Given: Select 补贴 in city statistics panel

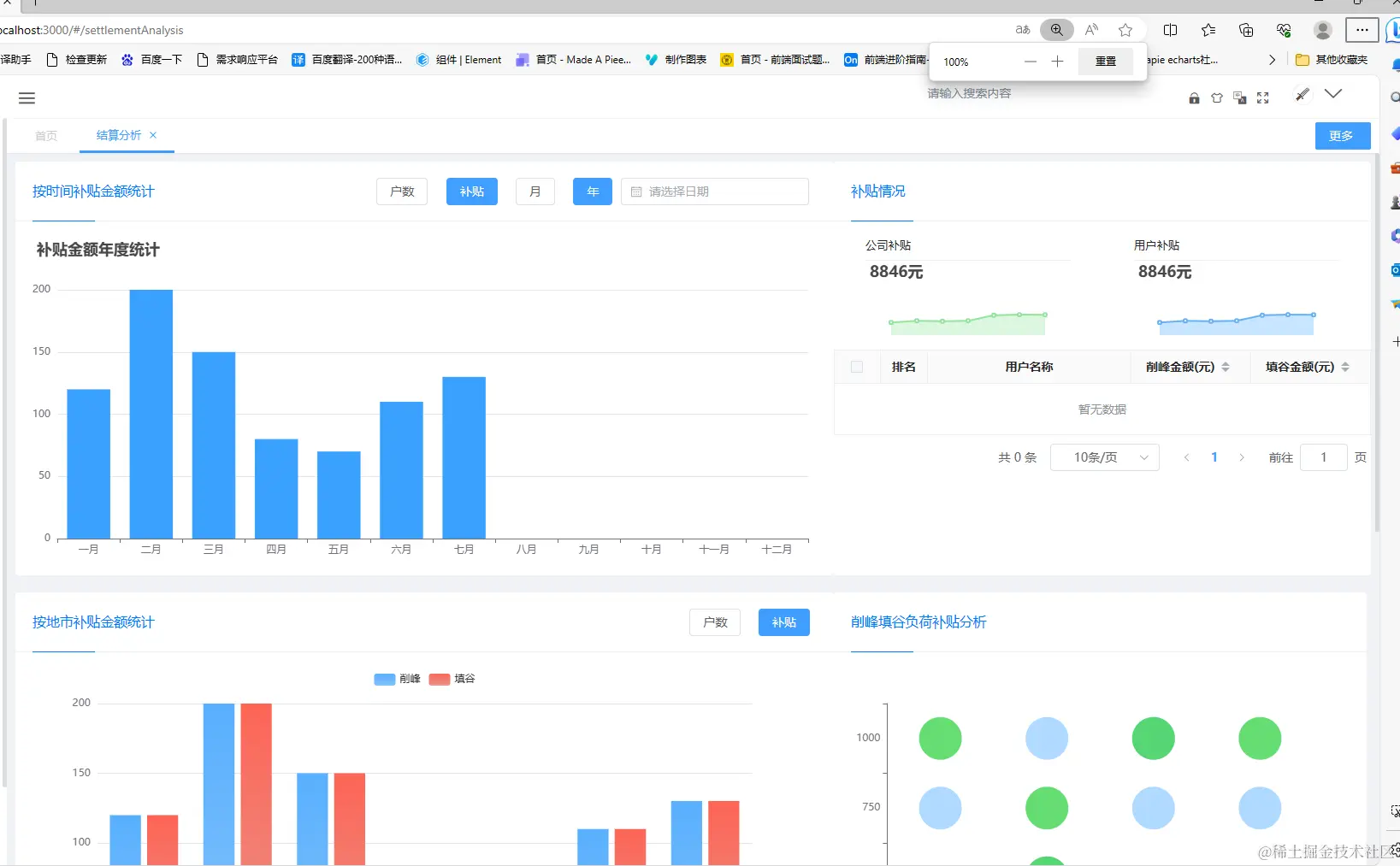Looking at the screenshot, I should (x=784, y=622).
